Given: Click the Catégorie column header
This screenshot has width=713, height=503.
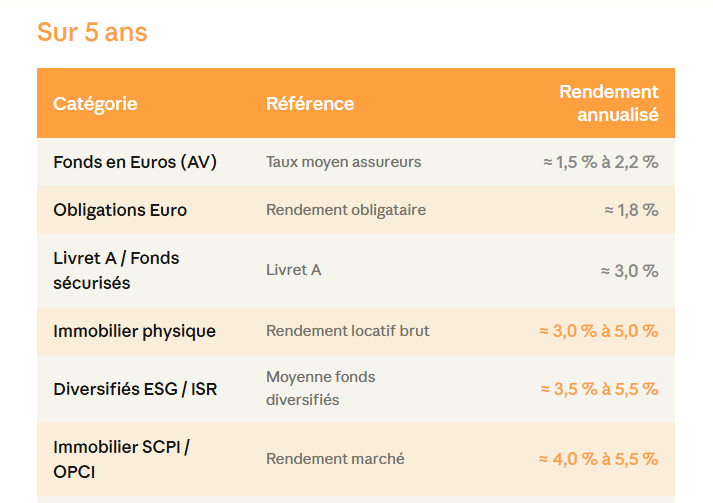Looking at the screenshot, I should point(95,103).
